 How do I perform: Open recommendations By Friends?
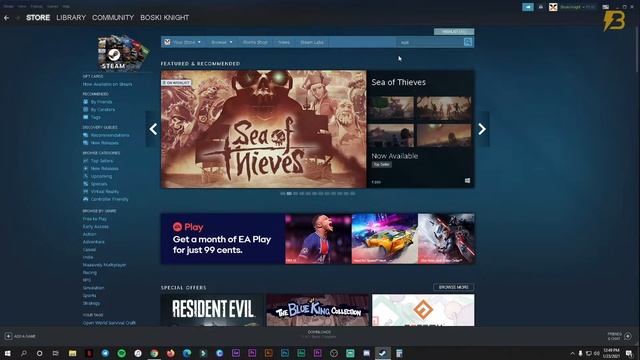(101, 102)
